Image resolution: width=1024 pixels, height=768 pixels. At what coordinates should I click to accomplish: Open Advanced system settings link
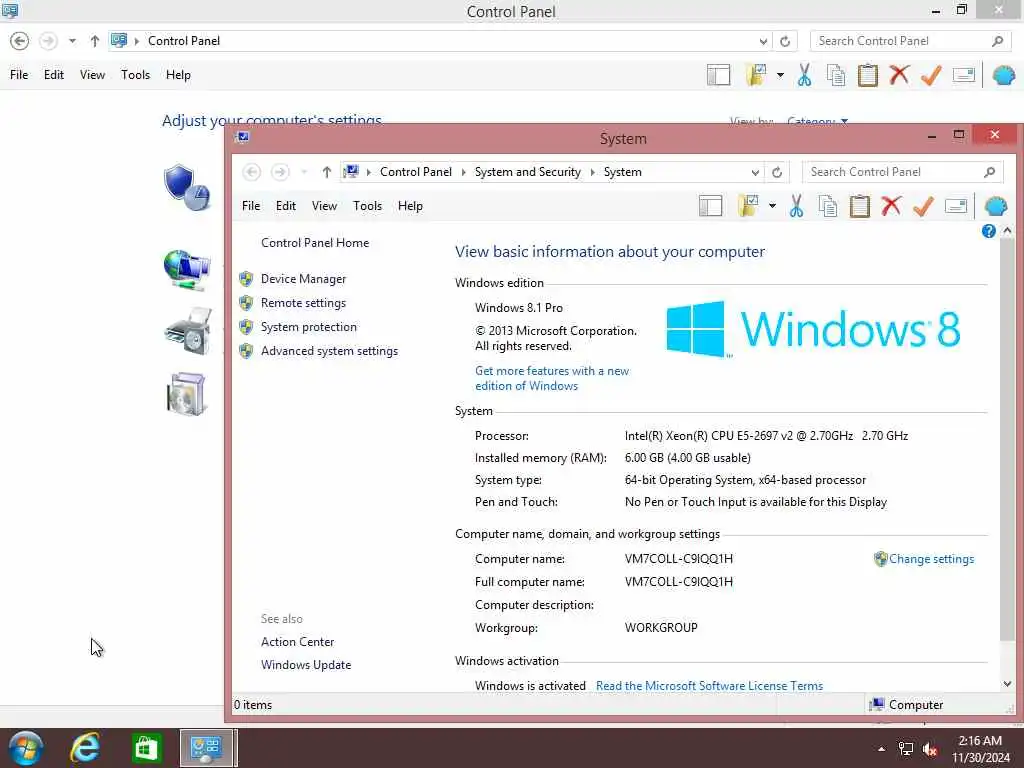point(329,351)
